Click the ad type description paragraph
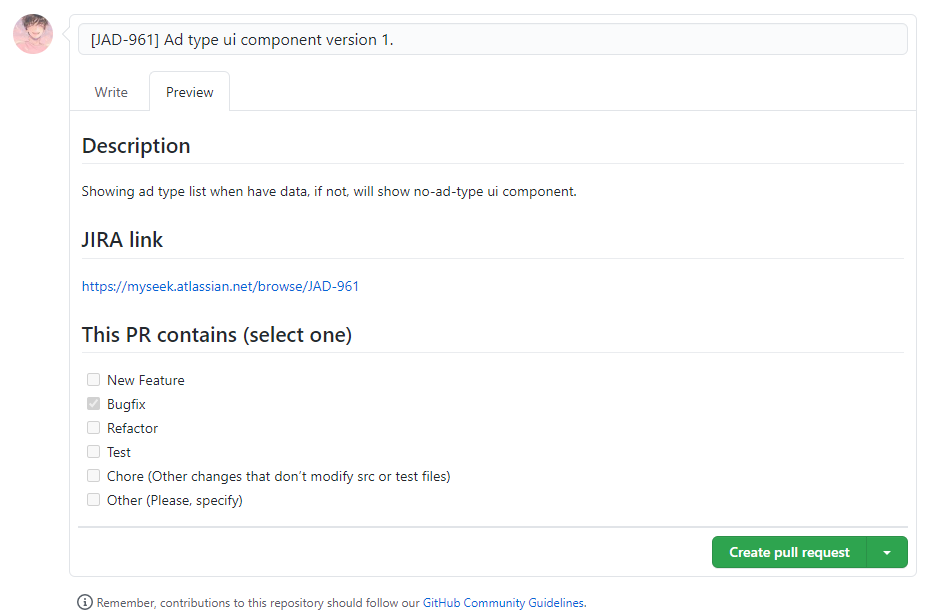 [329, 191]
